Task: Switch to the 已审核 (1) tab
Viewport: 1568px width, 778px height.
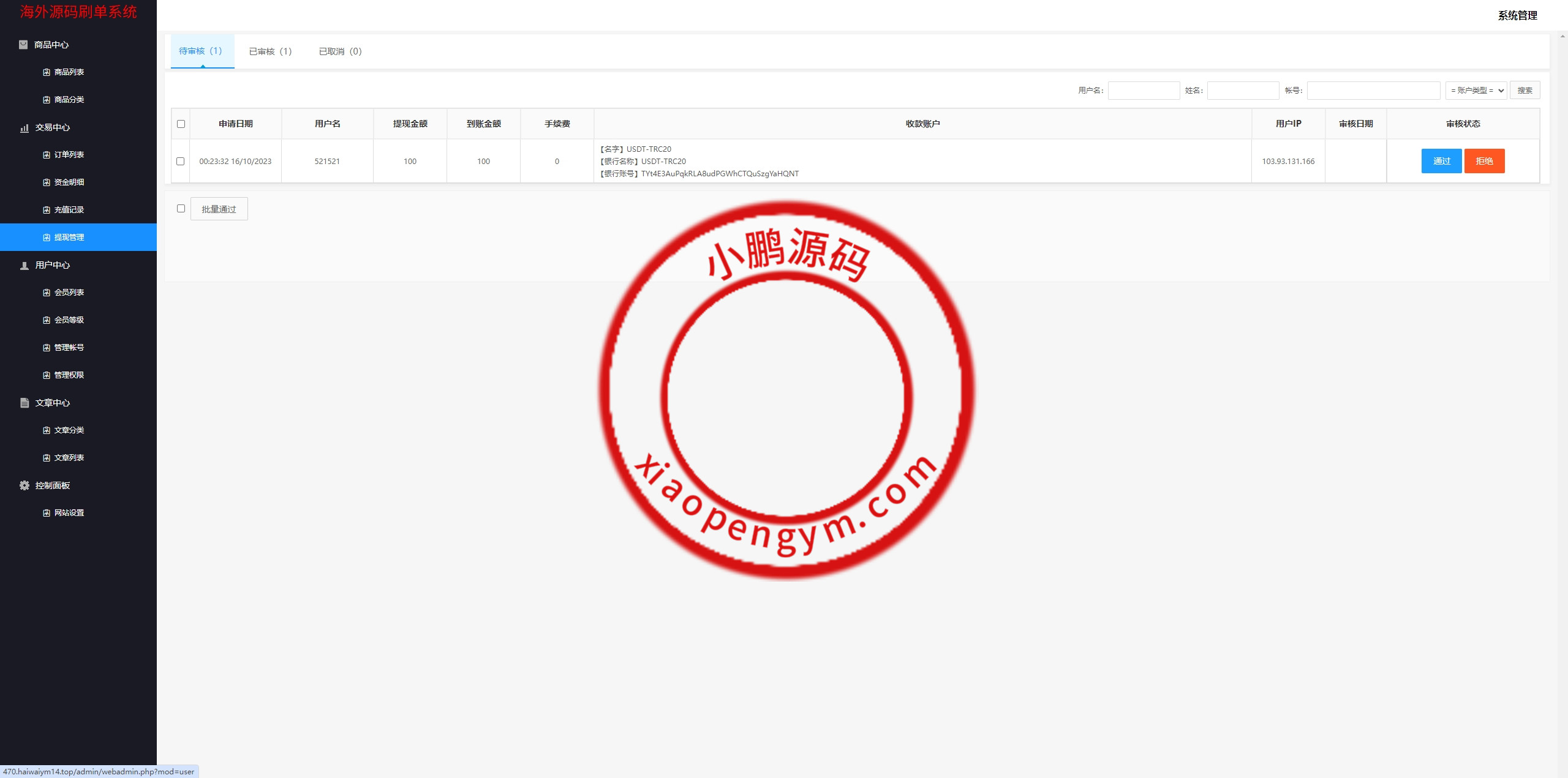Action: point(270,51)
